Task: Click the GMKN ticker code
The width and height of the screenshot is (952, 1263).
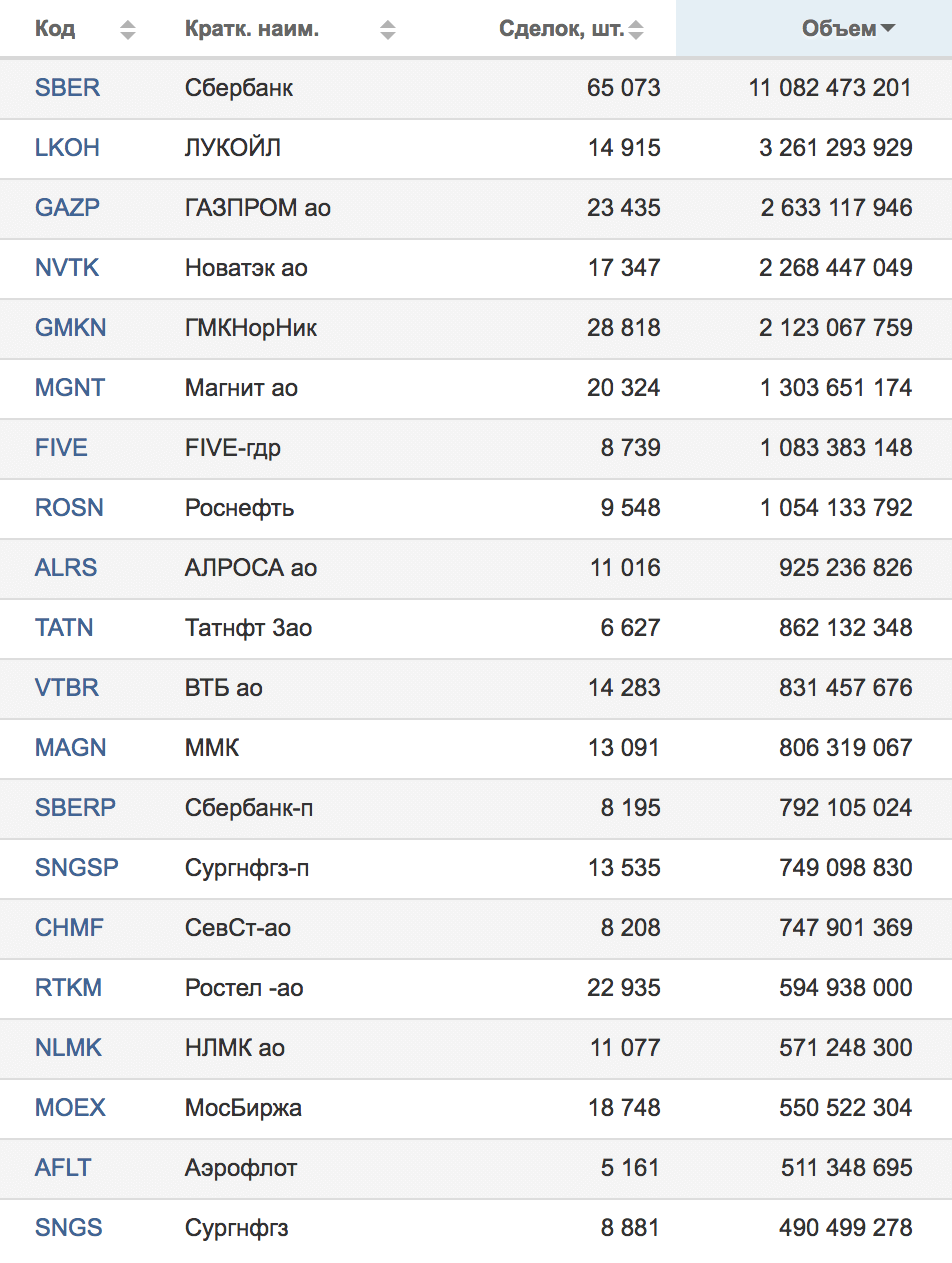Action: pyautogui.click(x=70, y=328)
